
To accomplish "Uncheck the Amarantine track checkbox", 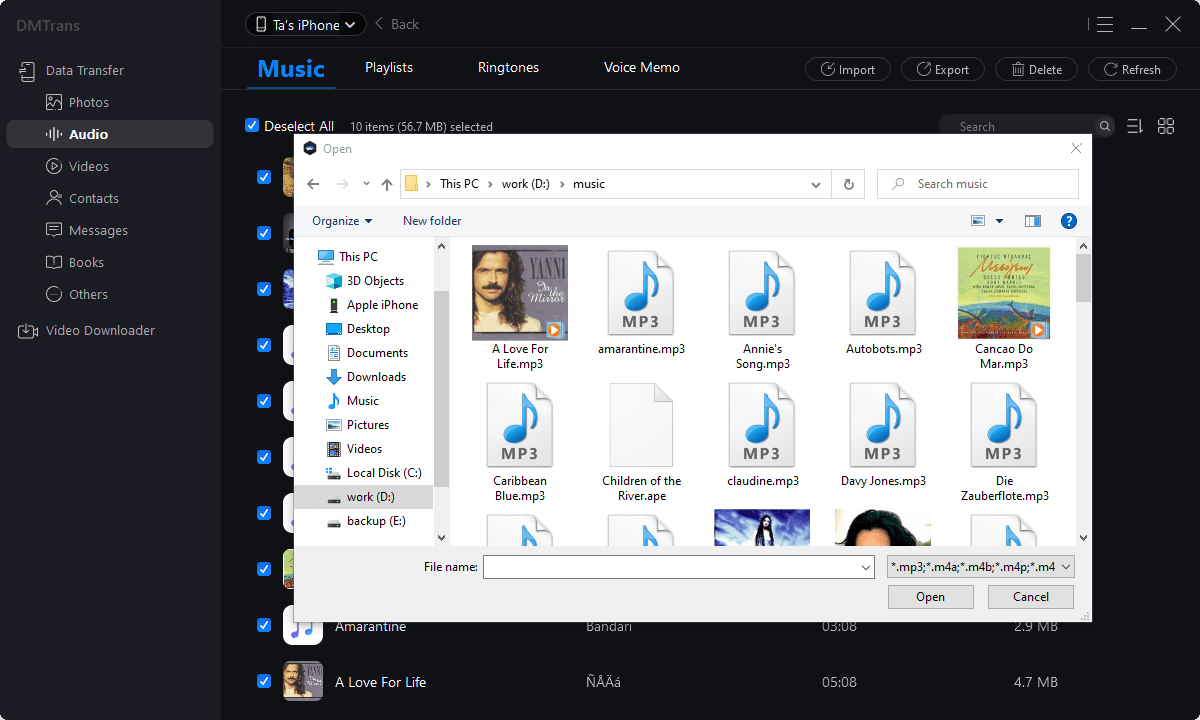I will coord(264,625).
